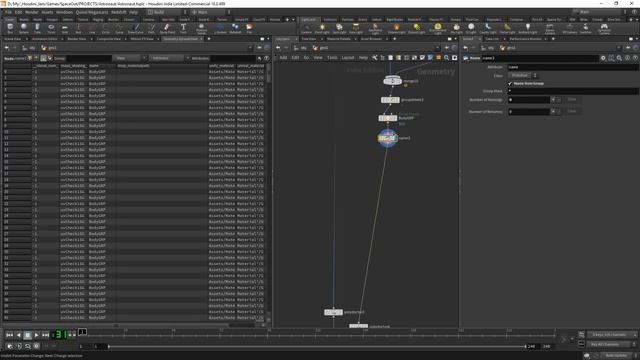Viewport: 640px width, 360px height.
Task: Select the Spray Paint shelf tool
Action: tap(167, 28)
